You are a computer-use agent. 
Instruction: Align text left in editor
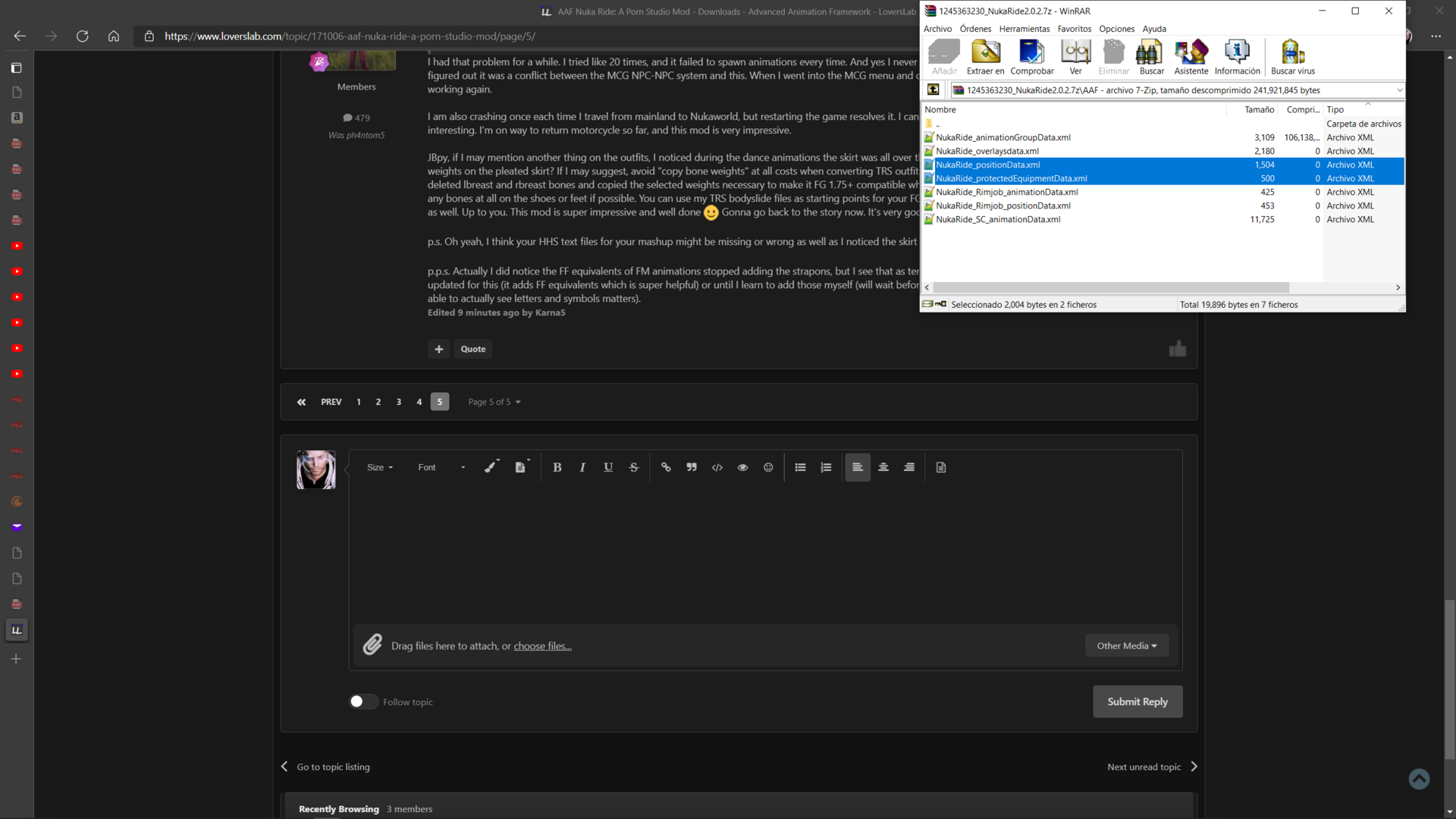pyautogui.click(x=858, y=467)
